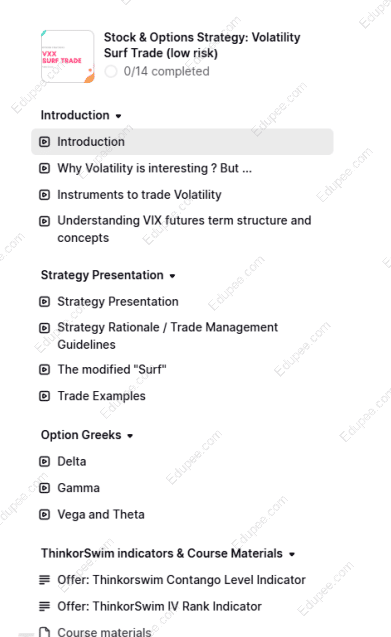Screen dimensions: 391x637
Task: Click file icon next to Course materials
Action: pyautogui.click(x=44, y=632)
